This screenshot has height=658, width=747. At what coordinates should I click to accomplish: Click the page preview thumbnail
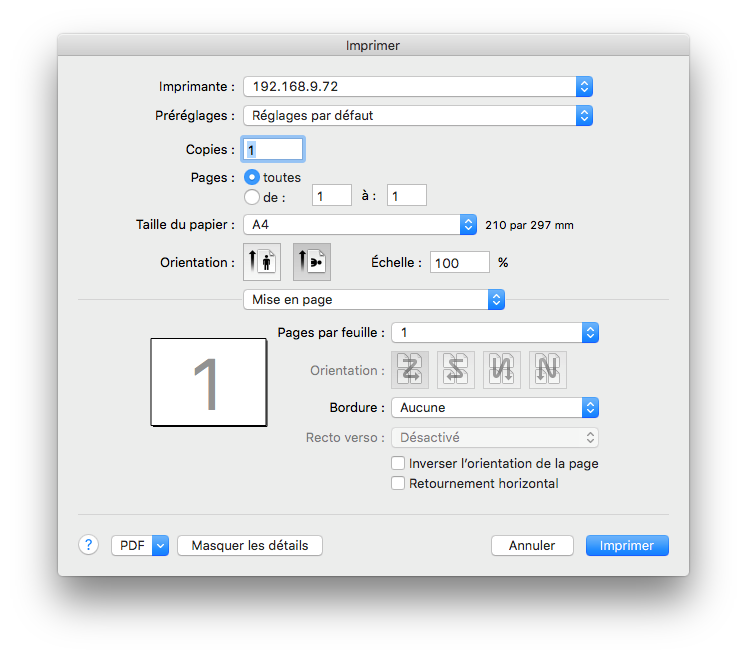208,382
